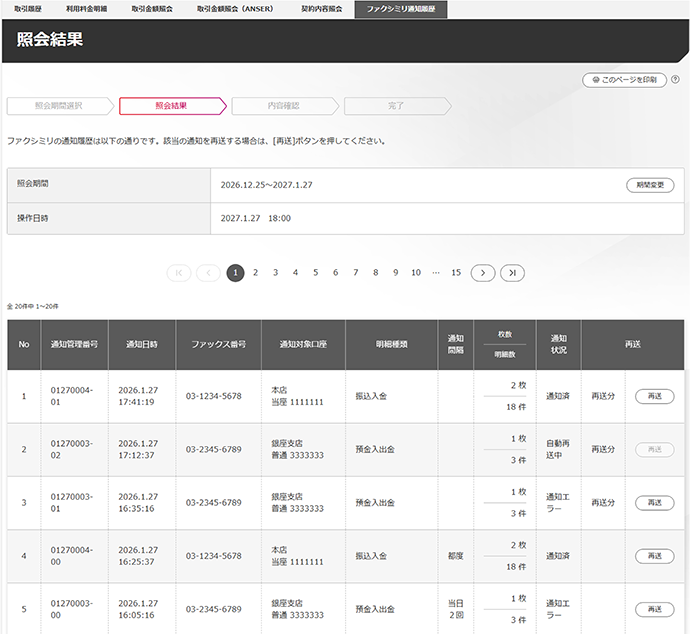Go to page 5 of results

(x=315, y=272)
